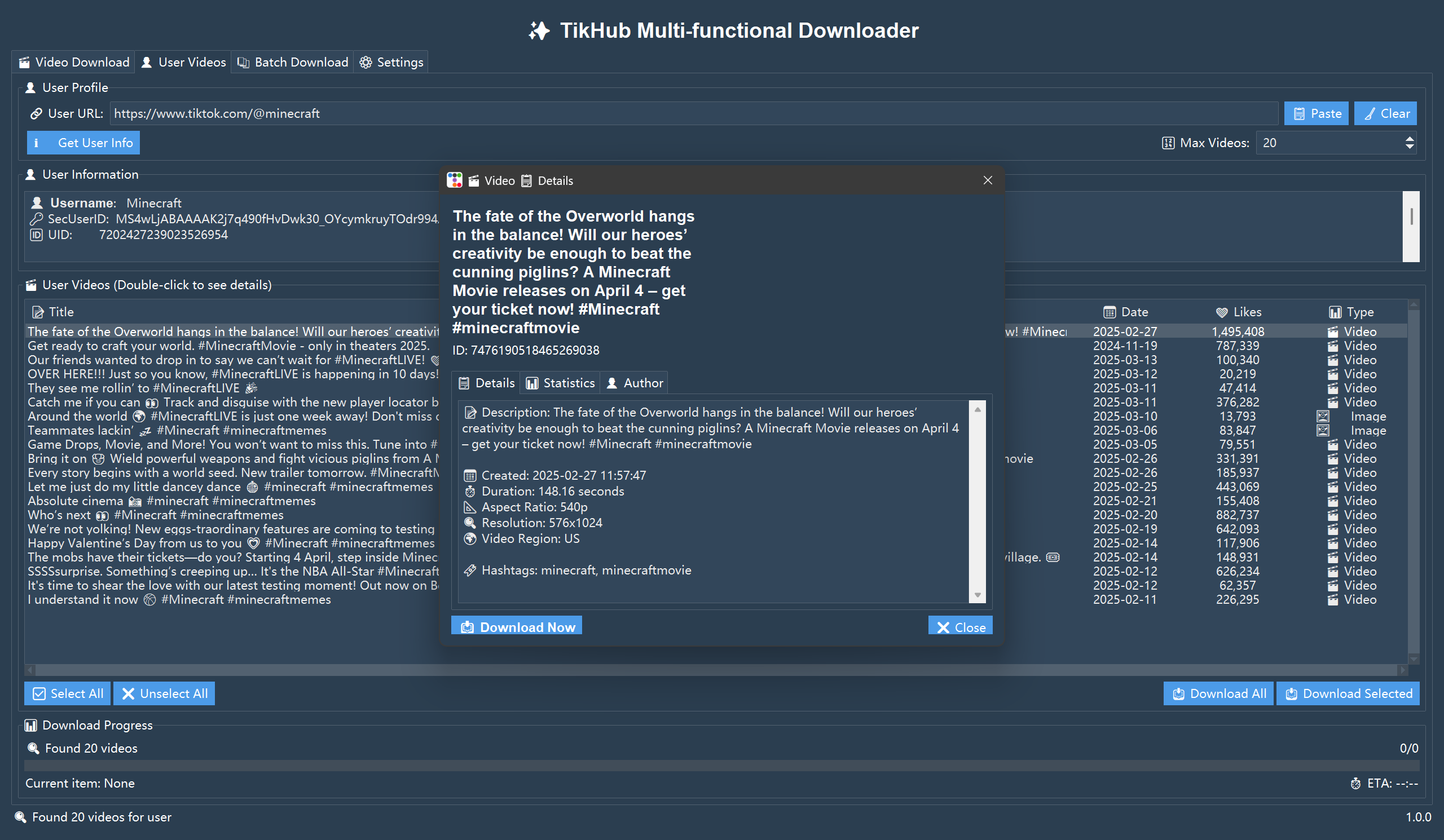Click the grid icon beside Max Videos
This screenshot has height=840, width=1444.
(1168, 143)
